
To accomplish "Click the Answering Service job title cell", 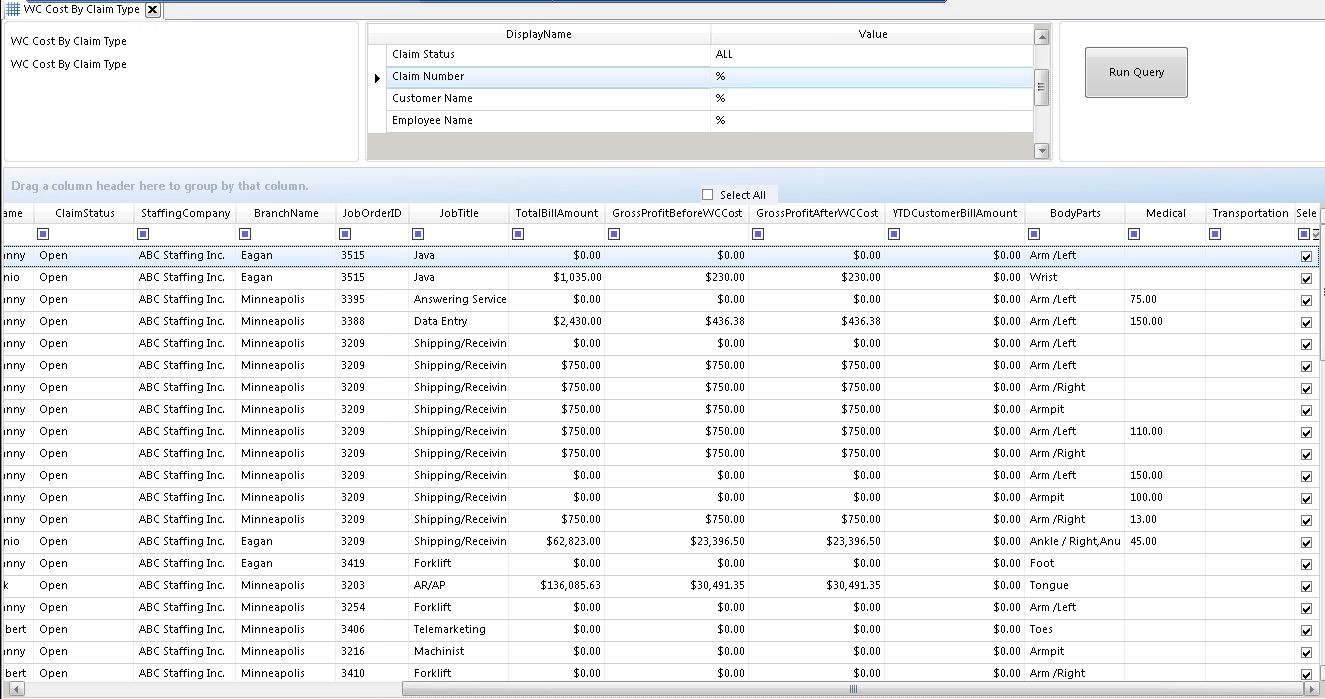I will [x=460, y=300].
